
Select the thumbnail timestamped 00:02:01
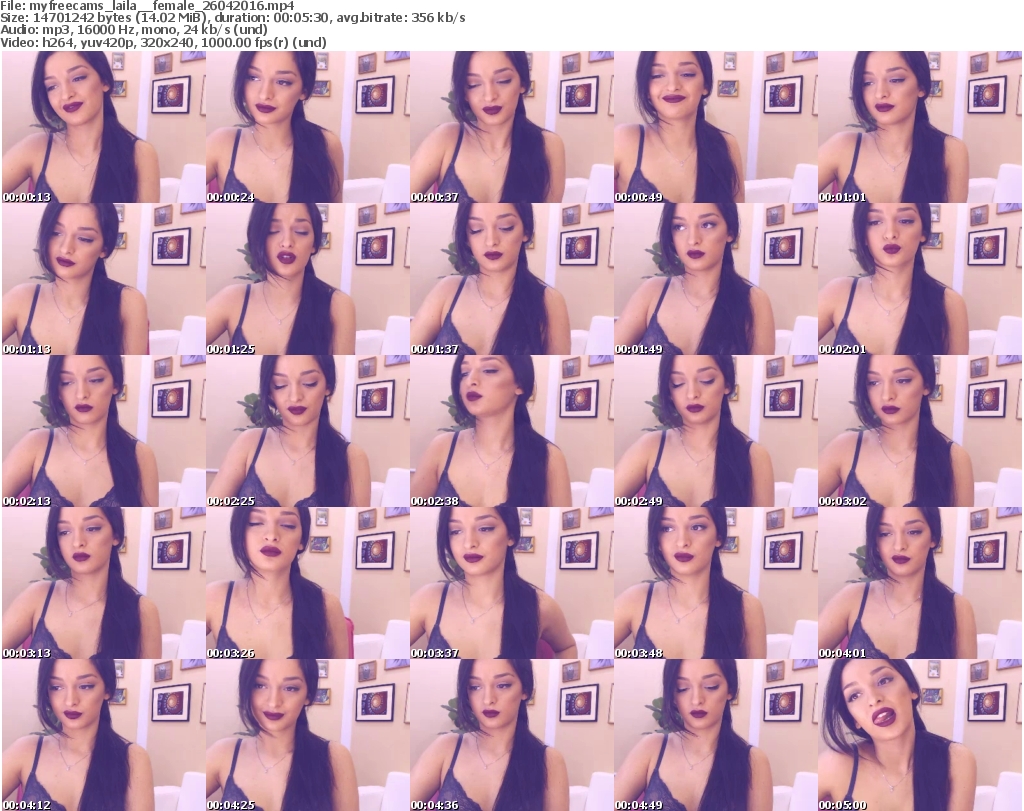coord(920,279)
